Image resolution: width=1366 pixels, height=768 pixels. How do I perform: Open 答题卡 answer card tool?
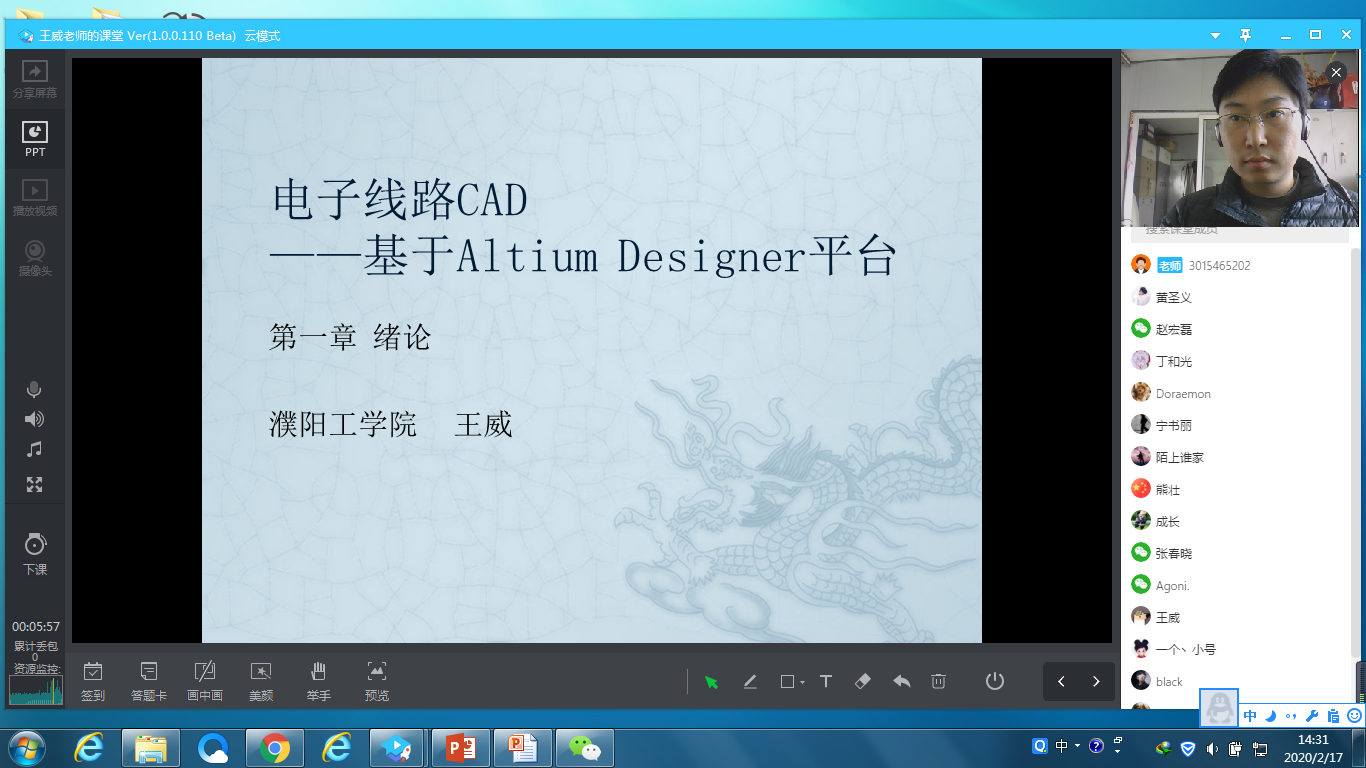(149, 681)
